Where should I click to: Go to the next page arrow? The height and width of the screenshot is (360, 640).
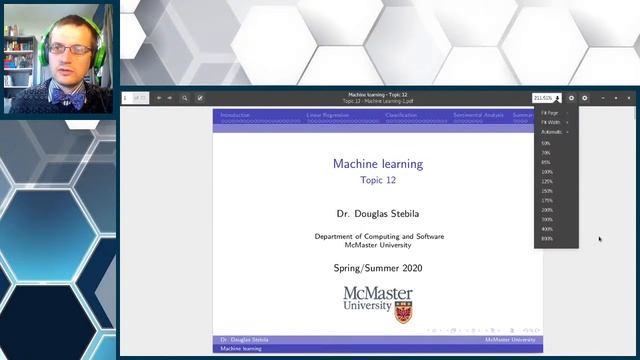pos(170,98)
